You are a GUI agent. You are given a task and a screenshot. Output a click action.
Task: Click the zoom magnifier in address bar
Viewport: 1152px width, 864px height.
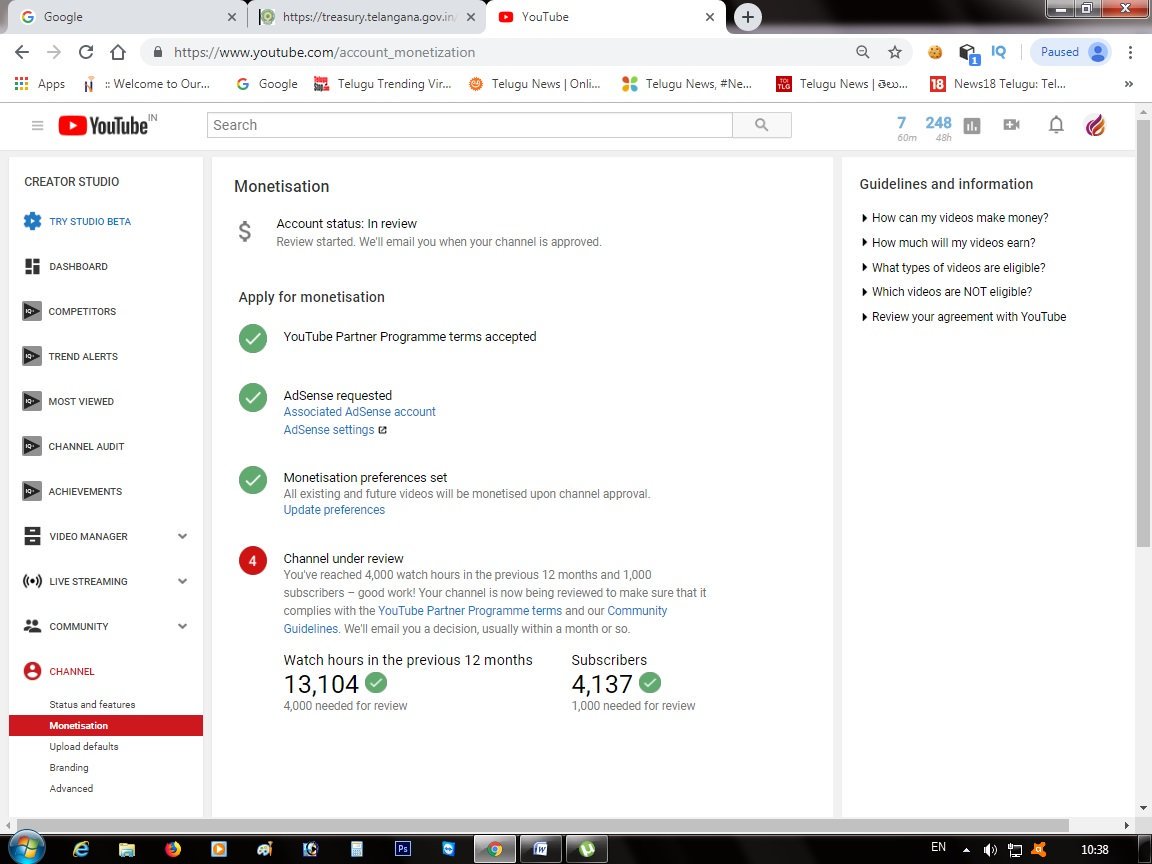(x=863, y=52)
